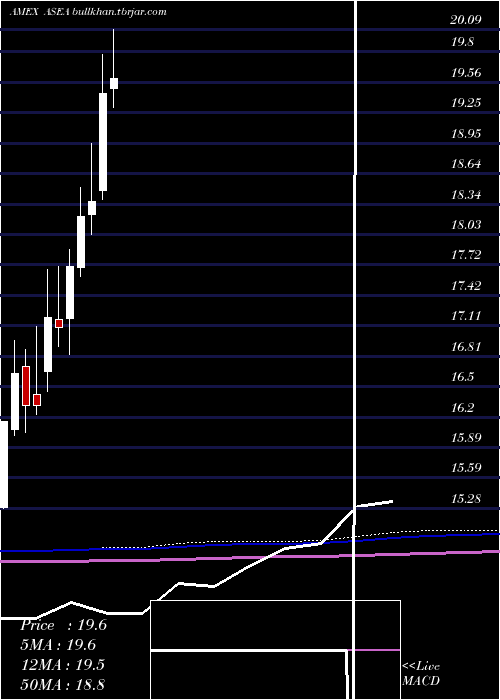Click the 16.81 price axis label

coord(466,346)
